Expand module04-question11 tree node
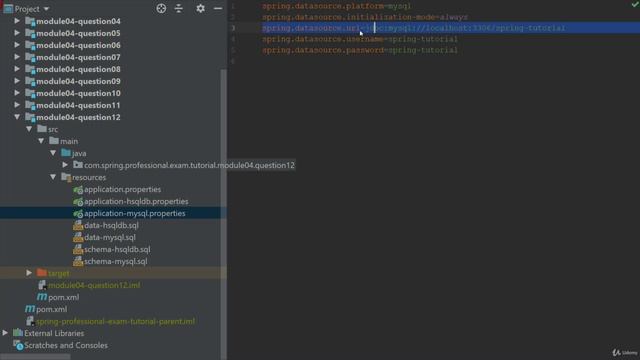The width and height of the screenshot is (640, 360). pos(17,105)
